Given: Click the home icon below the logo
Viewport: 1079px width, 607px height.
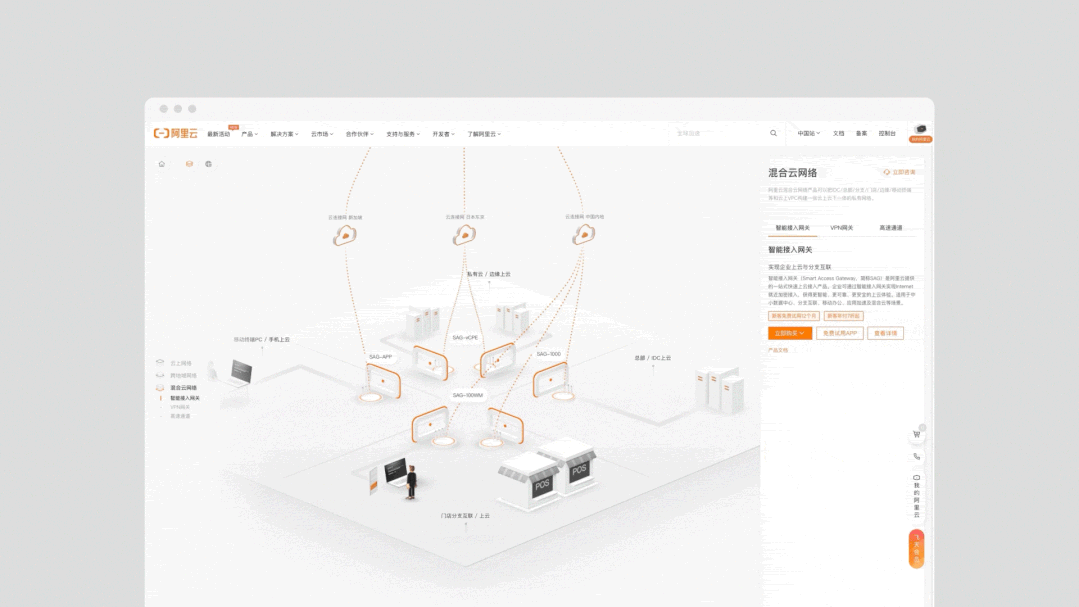Looking at the screenshot, I should tap(162, 164).
